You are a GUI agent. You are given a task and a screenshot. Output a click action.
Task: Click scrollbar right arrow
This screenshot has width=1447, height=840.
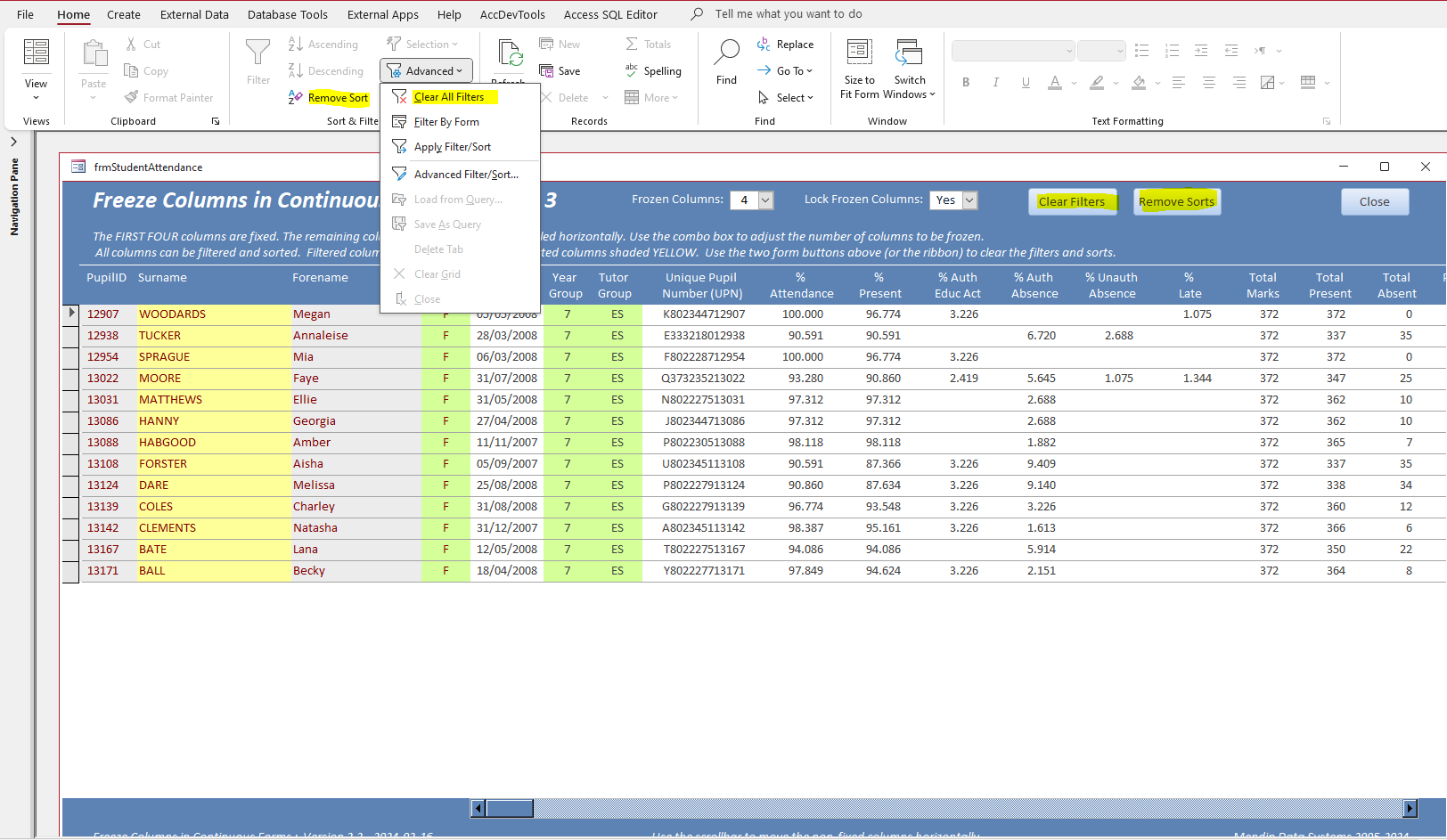1410,808
